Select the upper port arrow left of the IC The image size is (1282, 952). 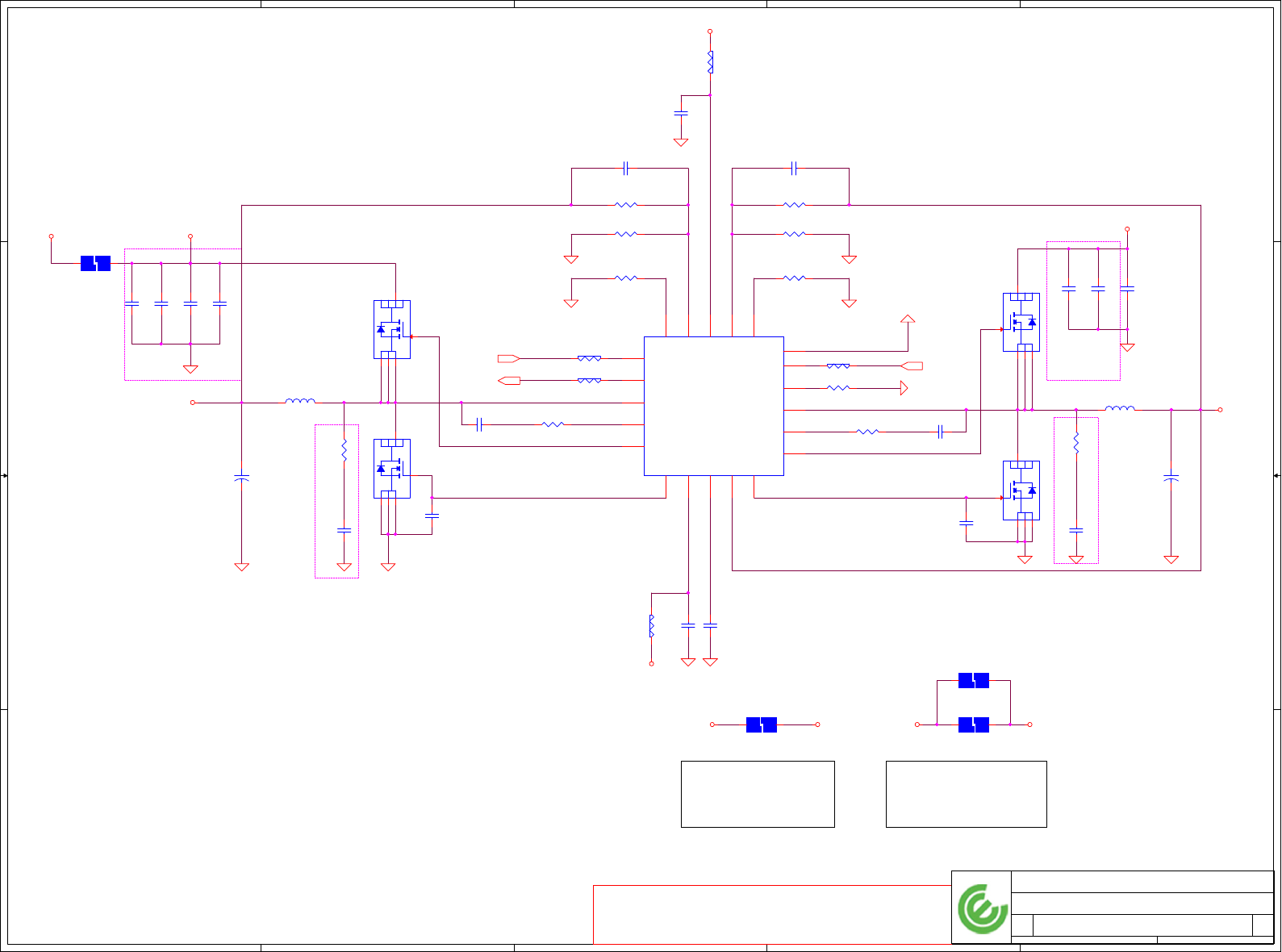pyautogui.click(x=508, y=358)
